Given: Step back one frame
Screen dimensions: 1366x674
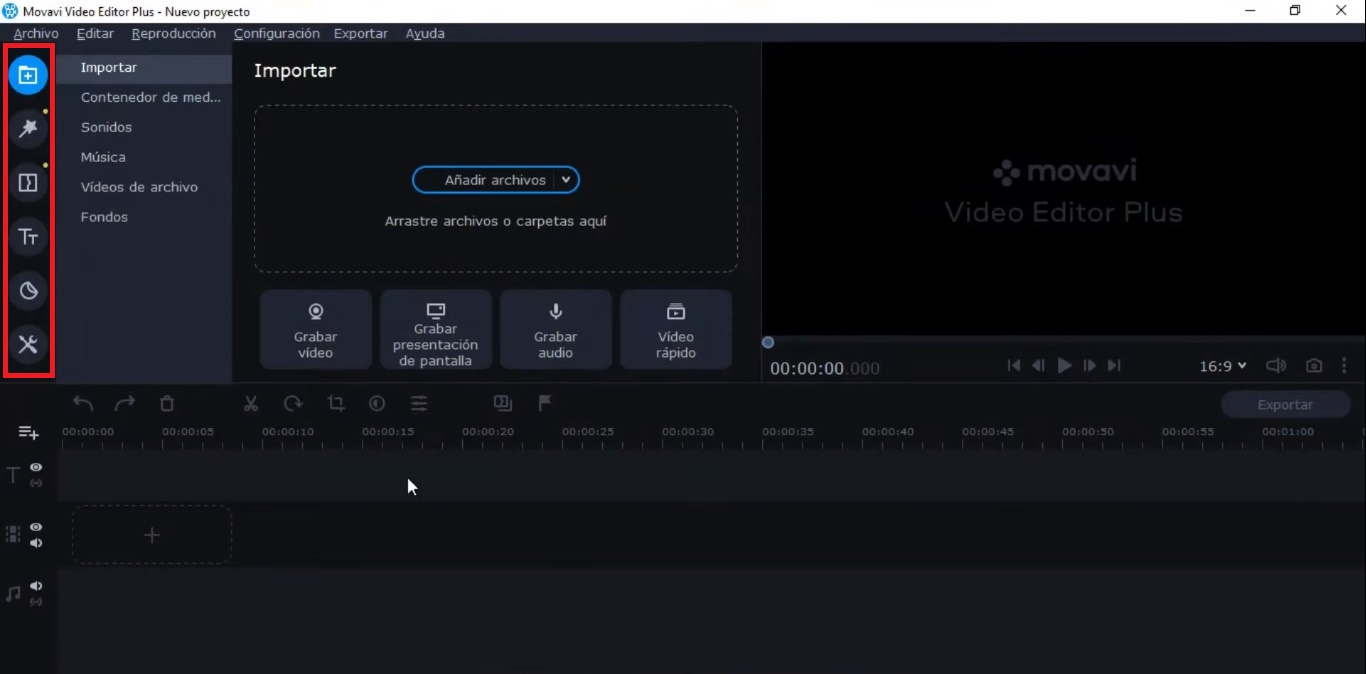Looking at the screenshot, I should click(x=1038, y=366).
